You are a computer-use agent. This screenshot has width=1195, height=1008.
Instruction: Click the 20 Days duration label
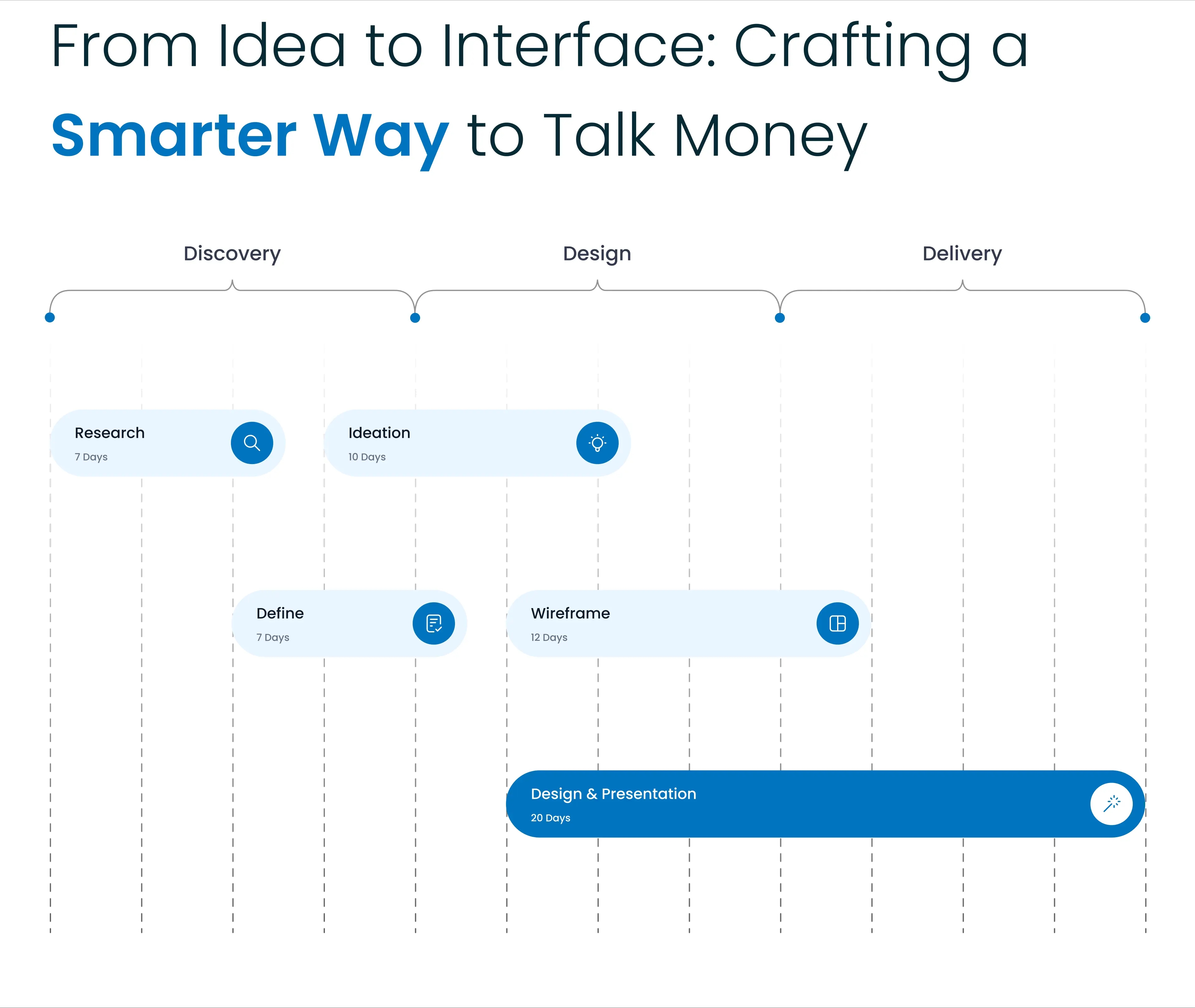(550, 818)
